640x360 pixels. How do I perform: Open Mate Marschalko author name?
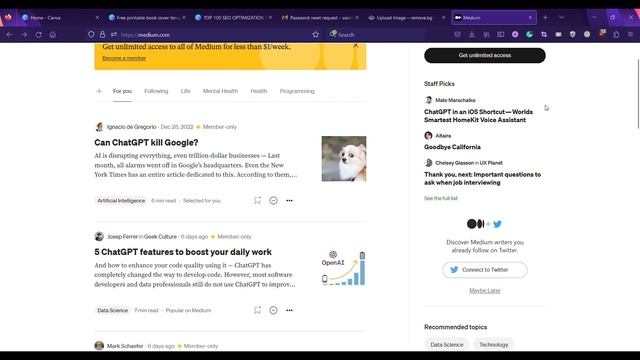(455, 100)
